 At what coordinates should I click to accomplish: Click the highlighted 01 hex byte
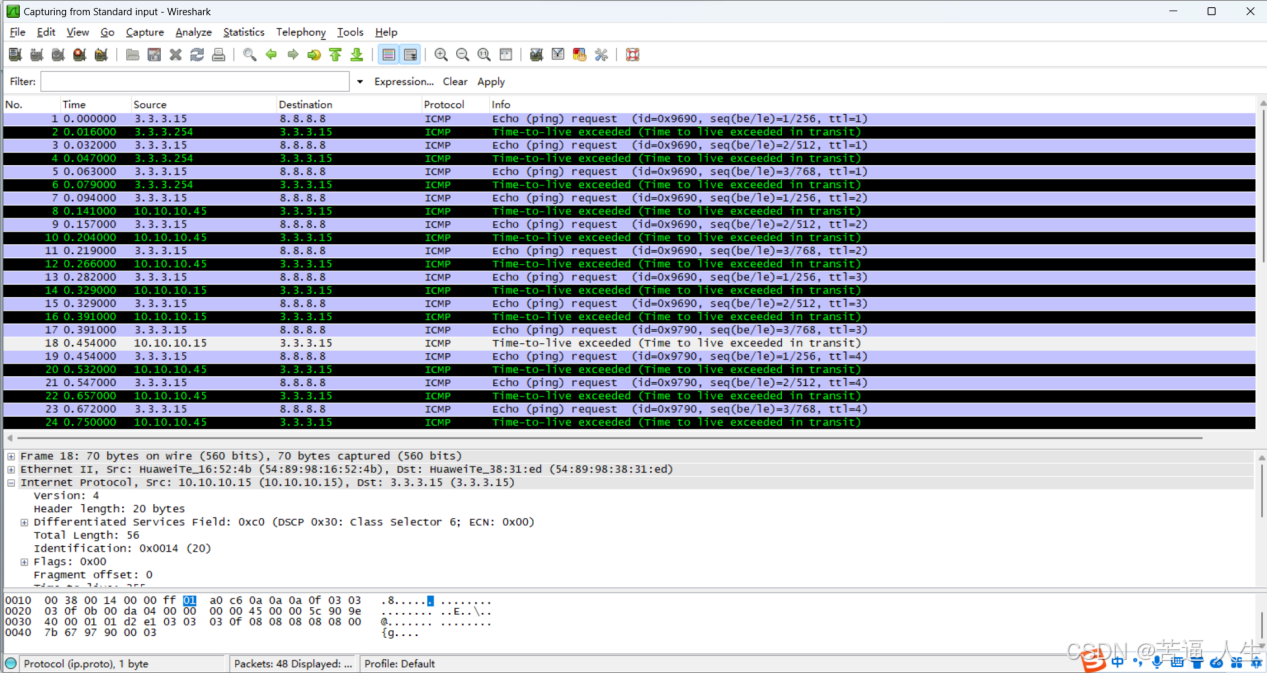click(x=190, y=601)
